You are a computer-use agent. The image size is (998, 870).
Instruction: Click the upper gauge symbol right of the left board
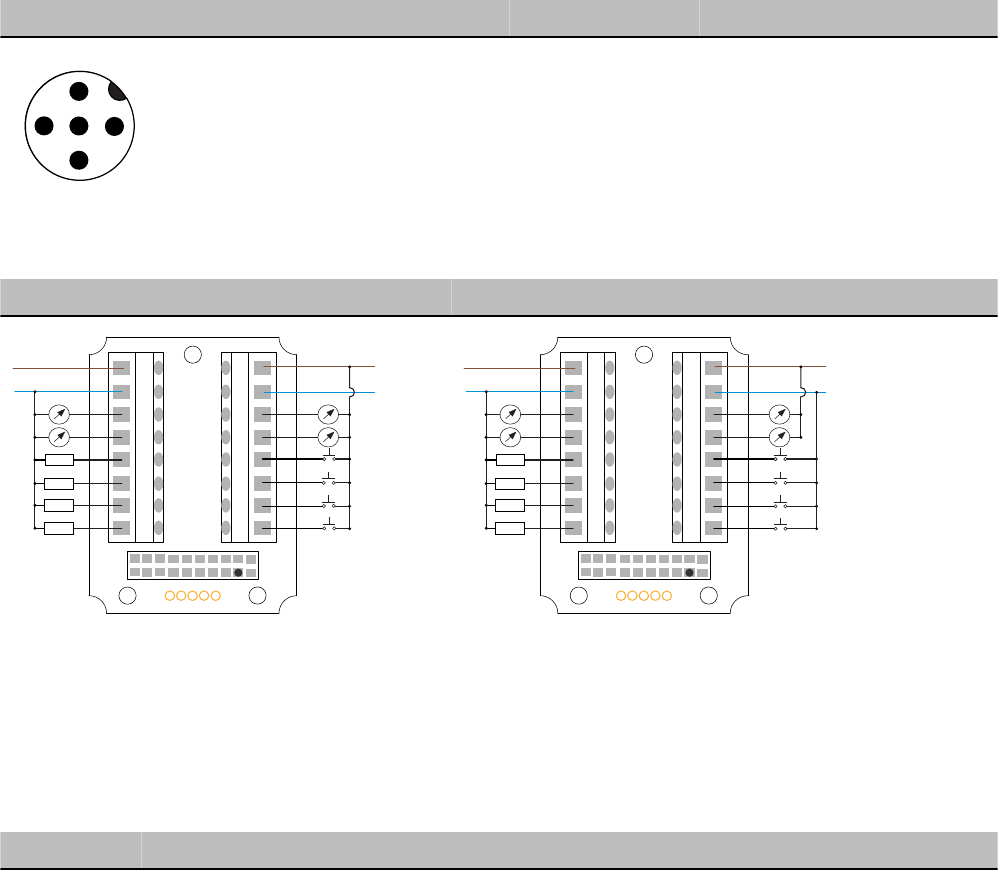[328, 414]
